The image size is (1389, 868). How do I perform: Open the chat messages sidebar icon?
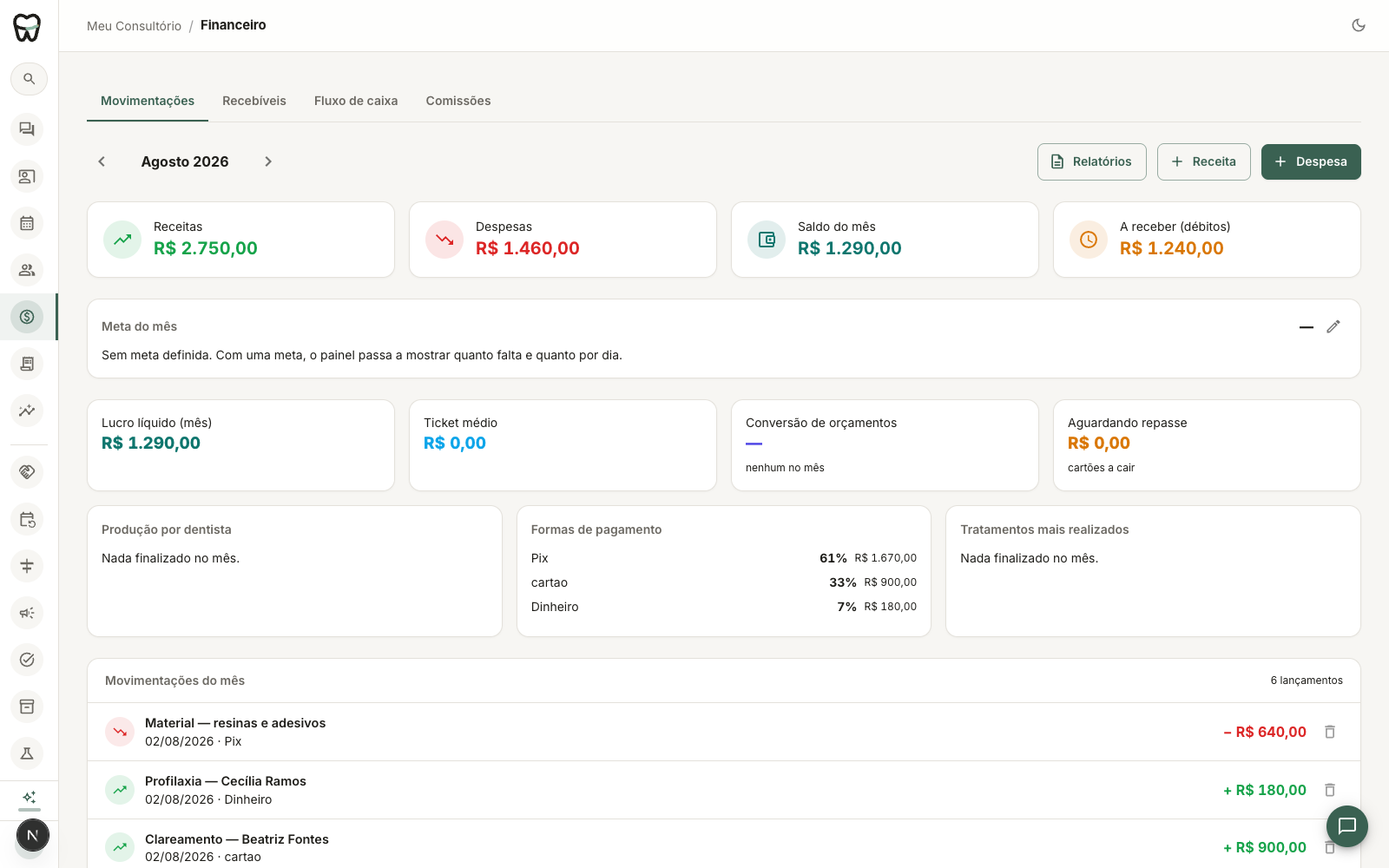[27, 129]
